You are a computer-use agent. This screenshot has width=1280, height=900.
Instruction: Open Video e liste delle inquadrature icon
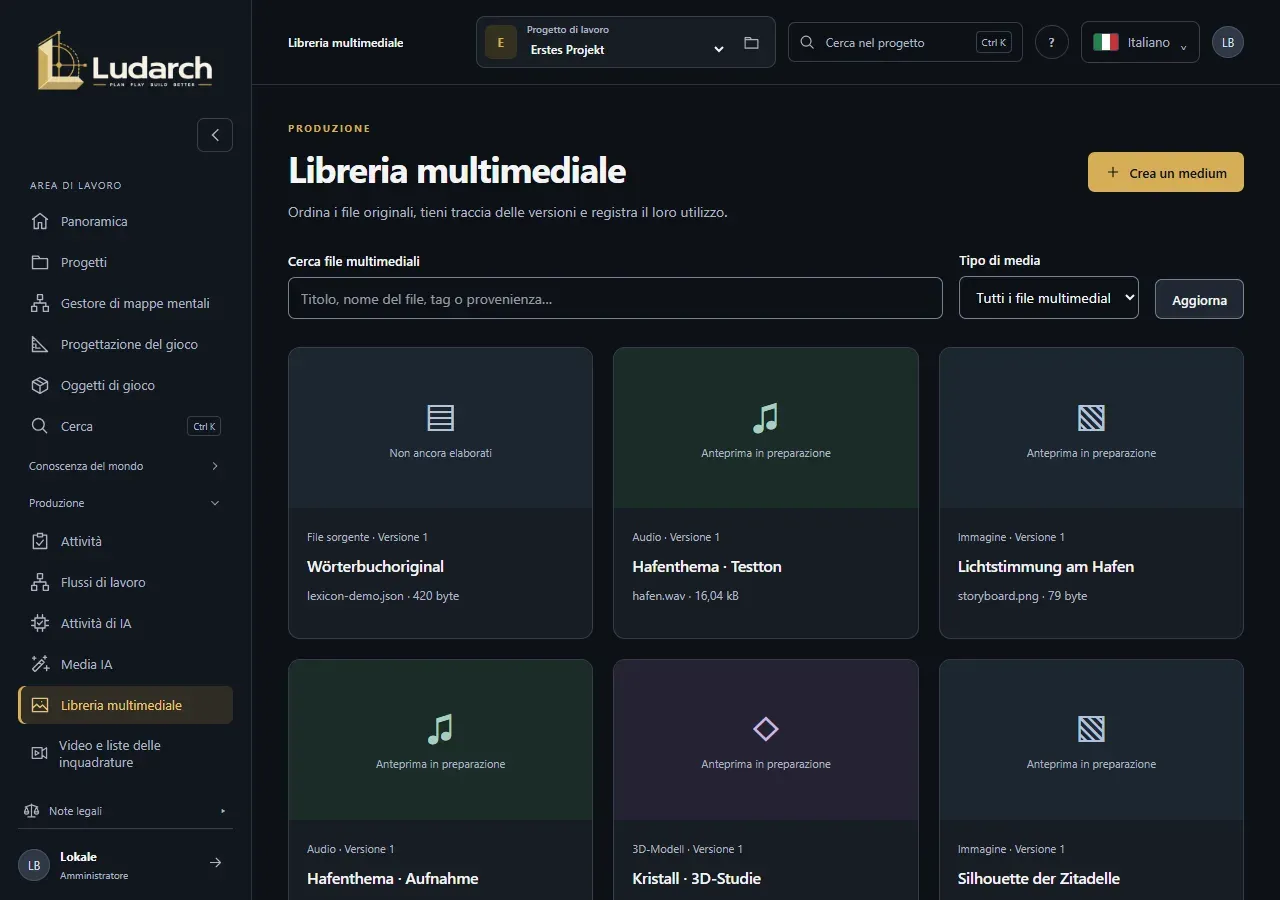coord(39,753)
